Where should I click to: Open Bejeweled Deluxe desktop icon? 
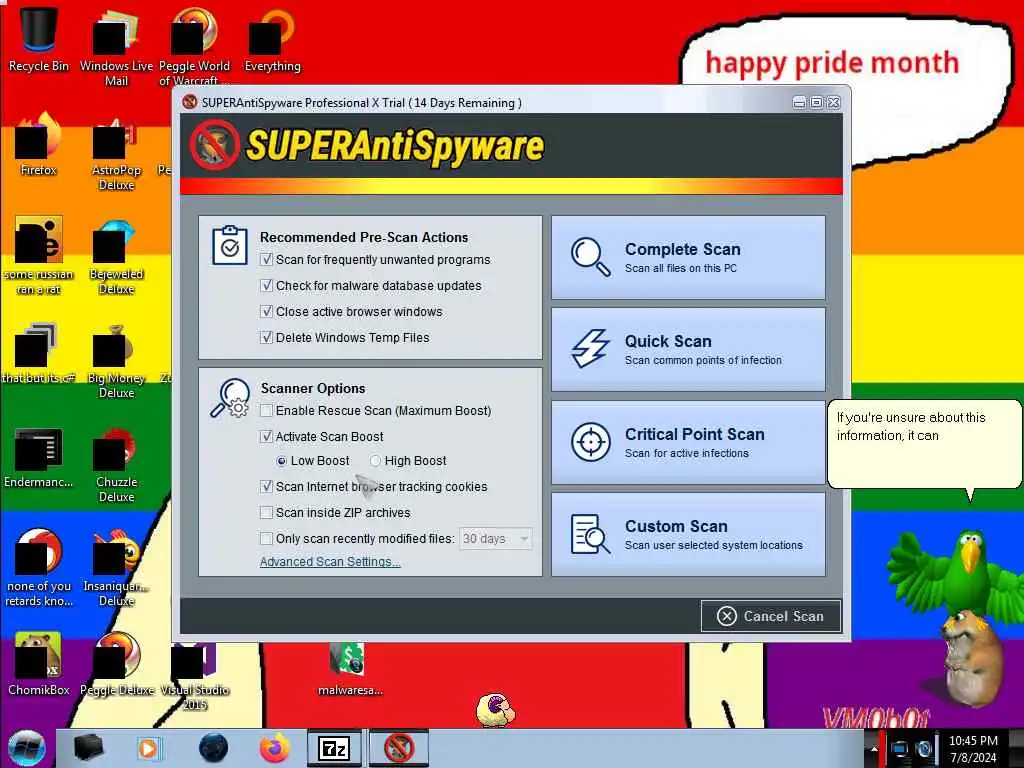pos(116,256)
